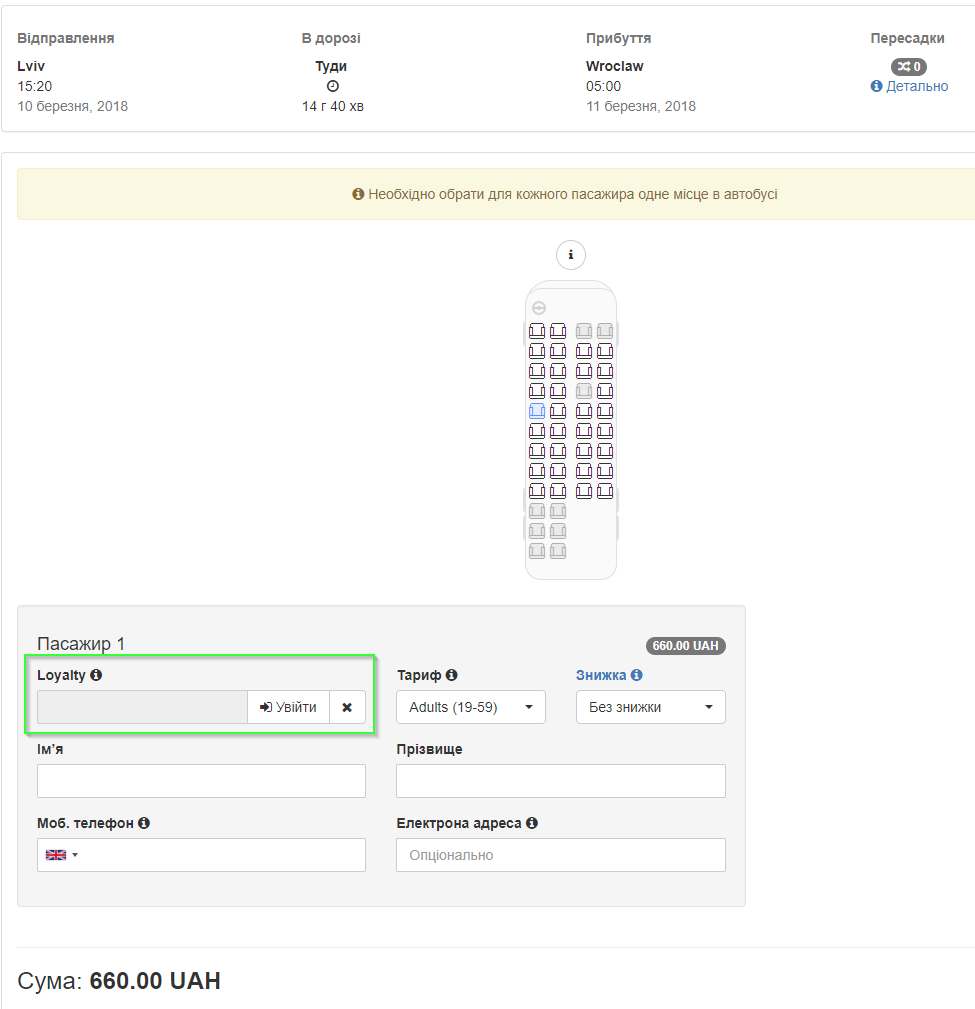Expand the phone country flag selector
Viewport: 975px width, 1009px height.
pyautogui.click(x=62, y=855)
